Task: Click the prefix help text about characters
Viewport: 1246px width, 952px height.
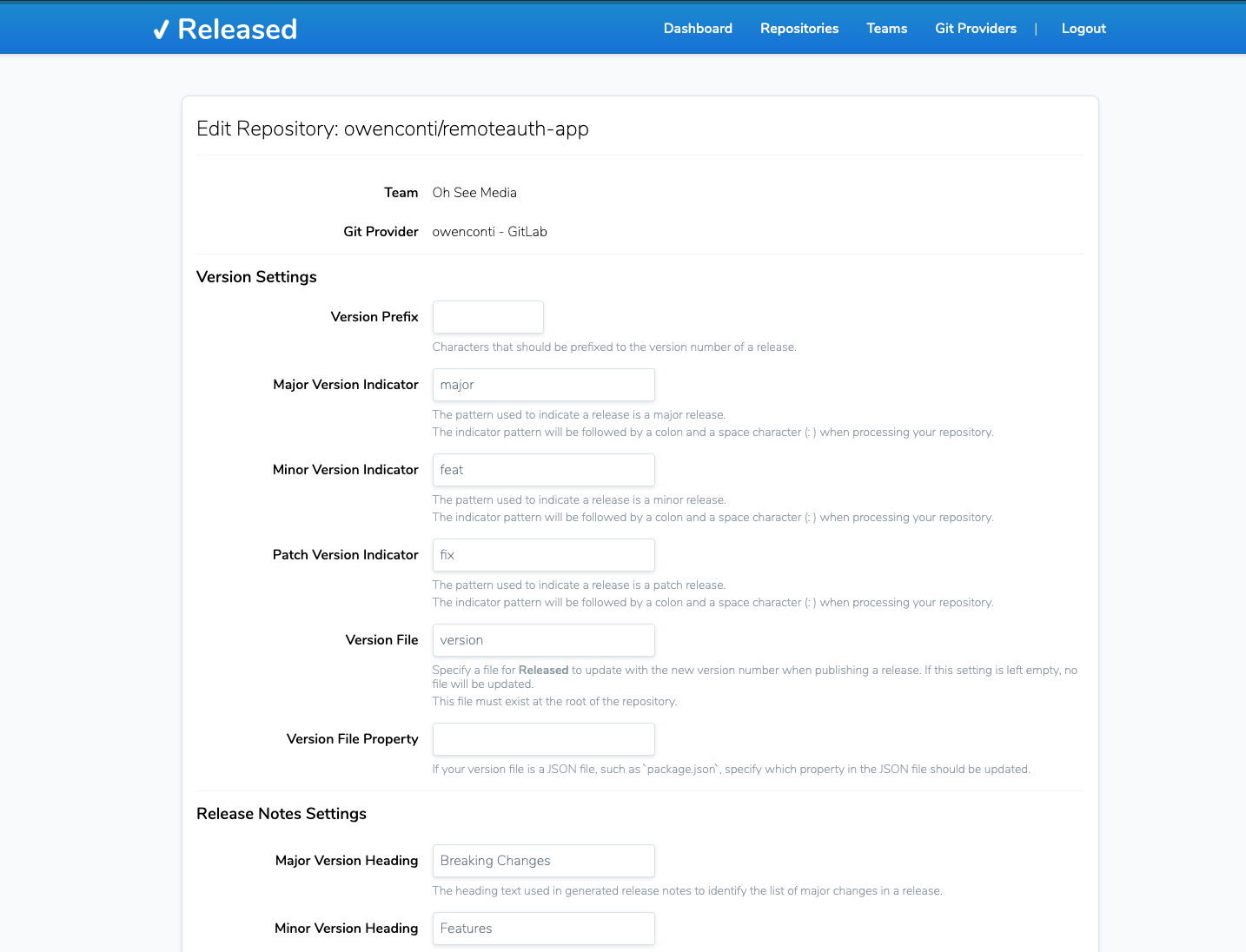Action: pyautogui.click(x=614, y=347)
